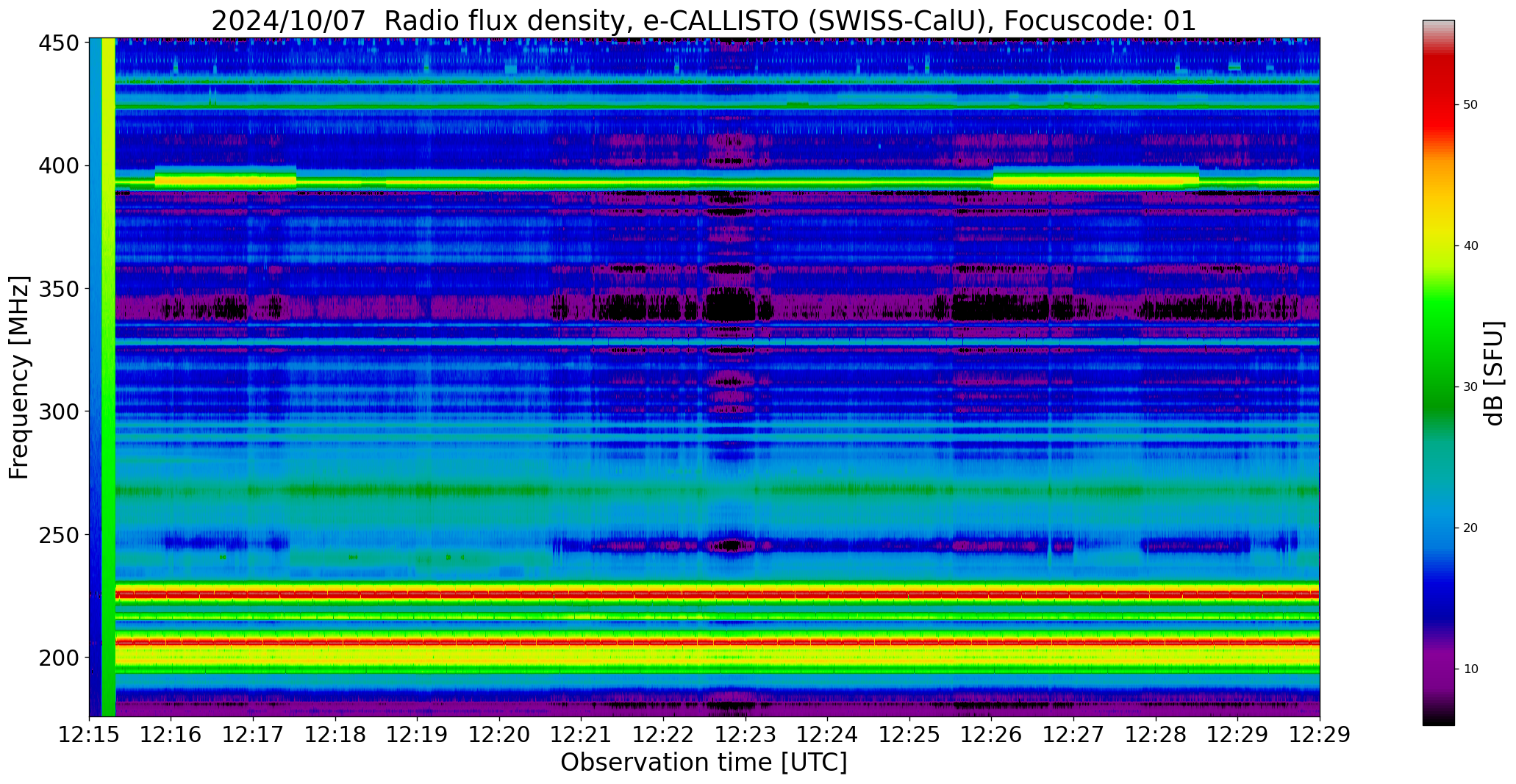Click the 12:15 time tick label
This screenshot has height=784, width=1516.
(90, 735)
